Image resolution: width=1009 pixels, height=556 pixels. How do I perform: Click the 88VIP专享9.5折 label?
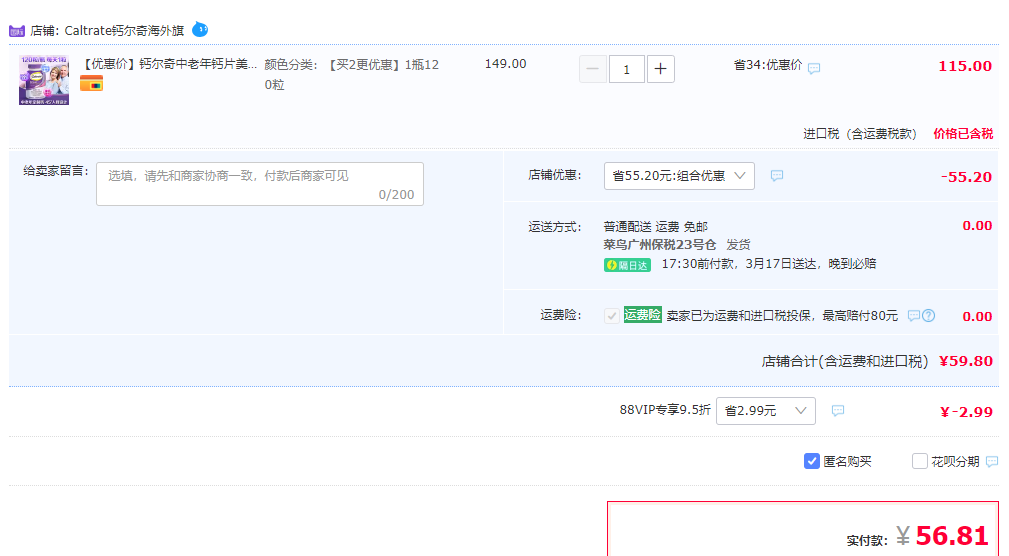coord(665,410)
